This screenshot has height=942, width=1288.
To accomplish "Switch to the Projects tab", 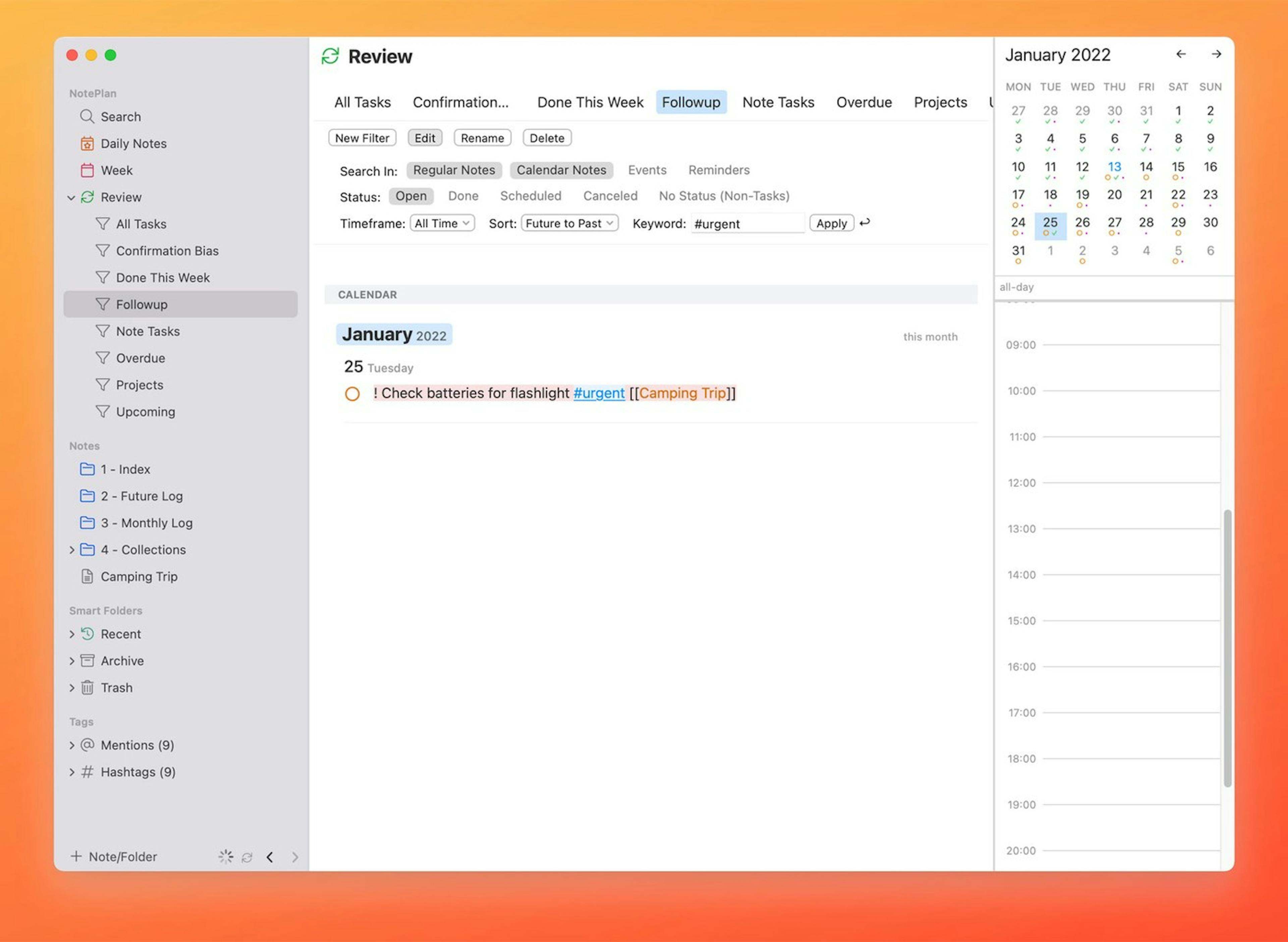I will coord(940,102).
